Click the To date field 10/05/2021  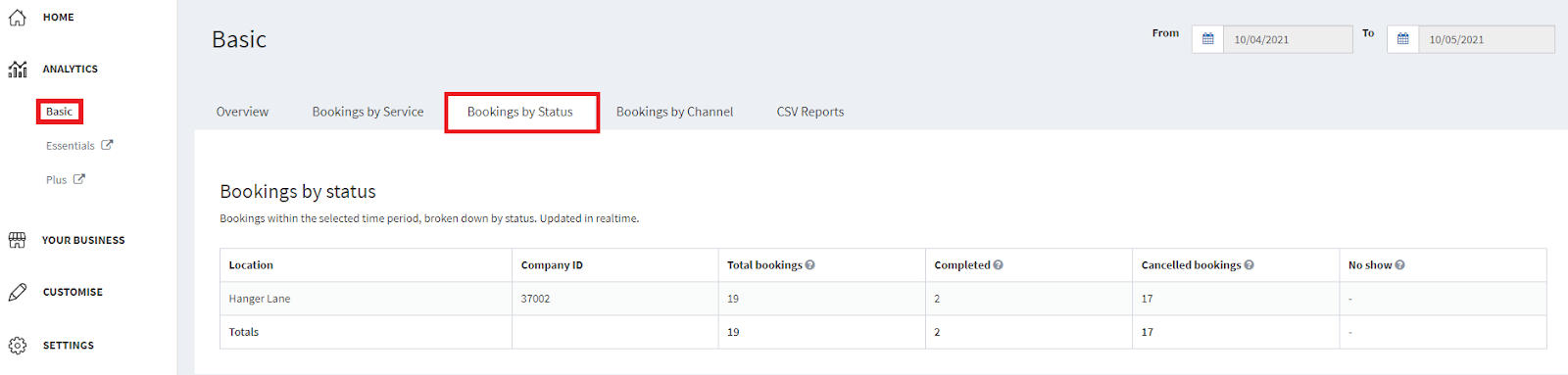click(x=1486, y=39)
